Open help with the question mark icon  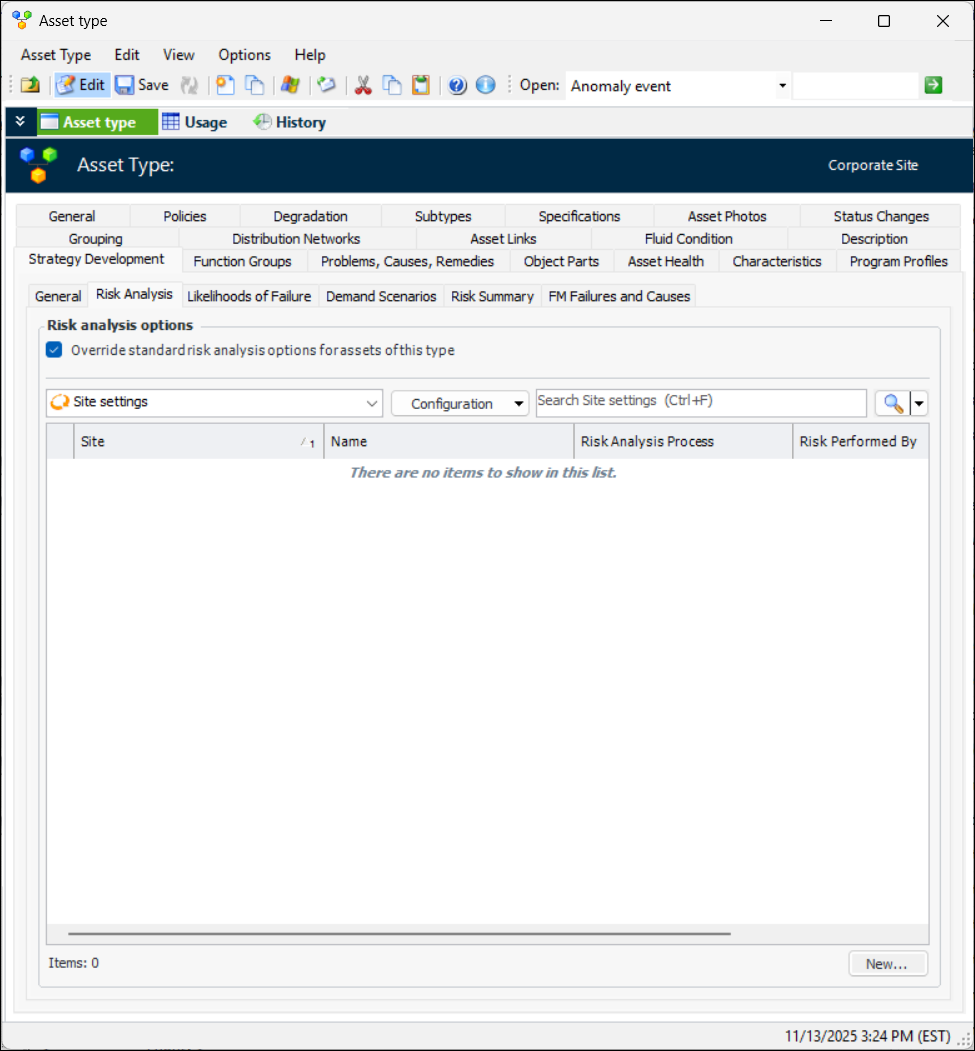pos(457,85)
